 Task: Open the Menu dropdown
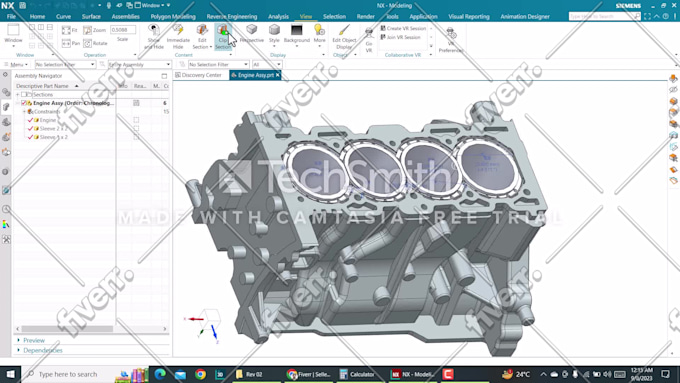[16, 64]
